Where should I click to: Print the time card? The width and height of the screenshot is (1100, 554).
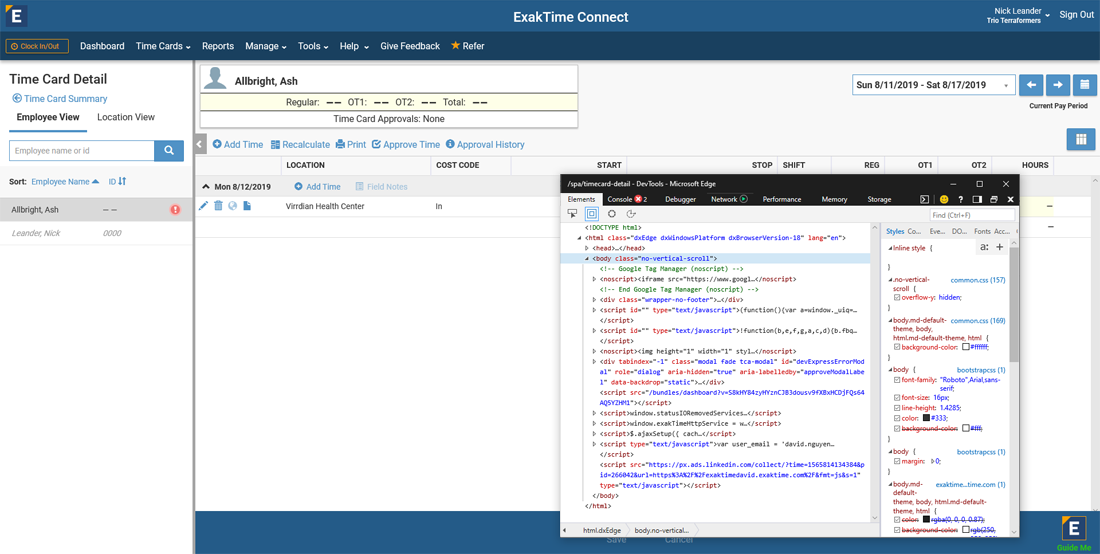[x=351, y=144]
